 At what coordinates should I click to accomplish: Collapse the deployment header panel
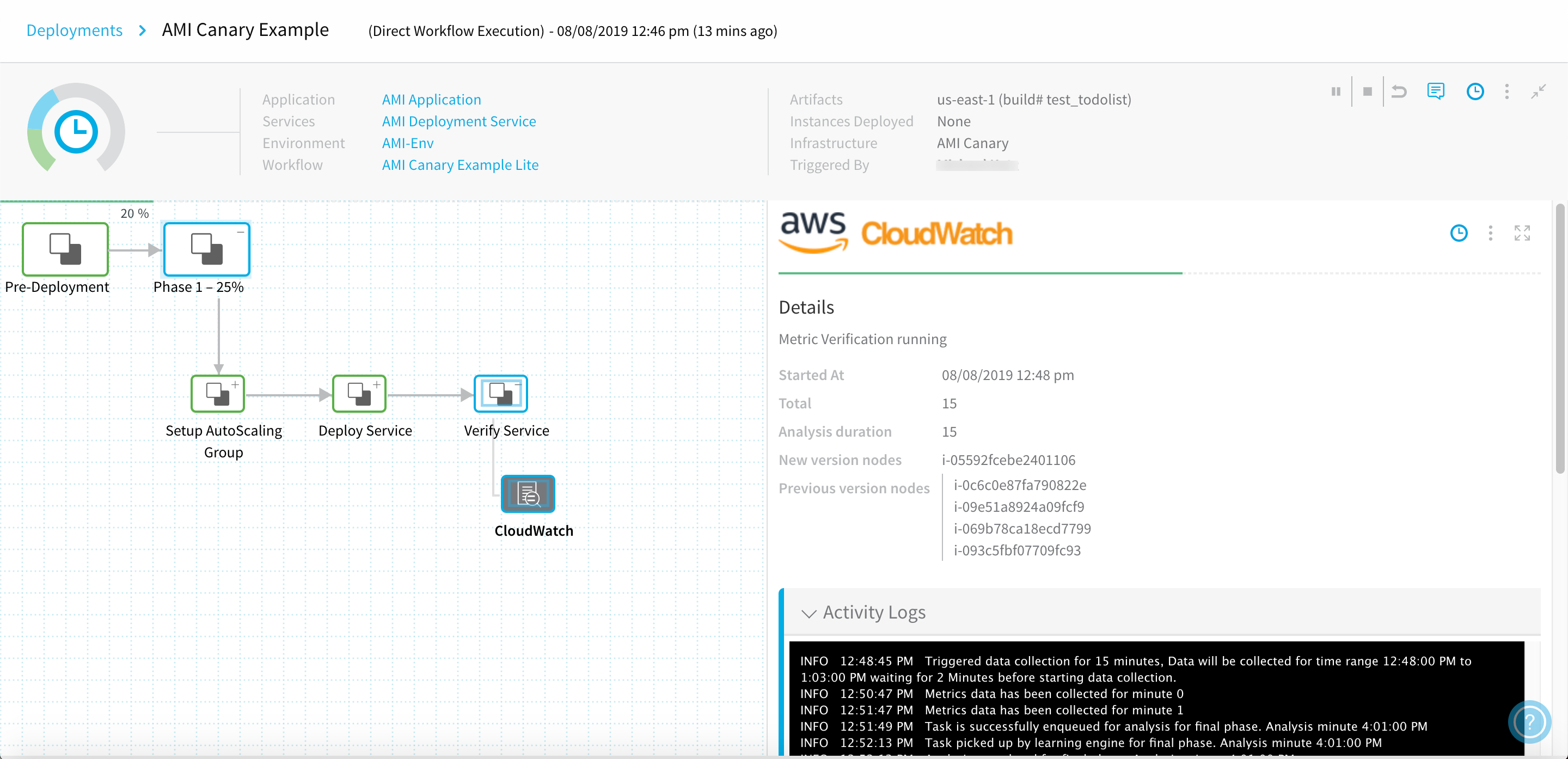(1538, 91)
